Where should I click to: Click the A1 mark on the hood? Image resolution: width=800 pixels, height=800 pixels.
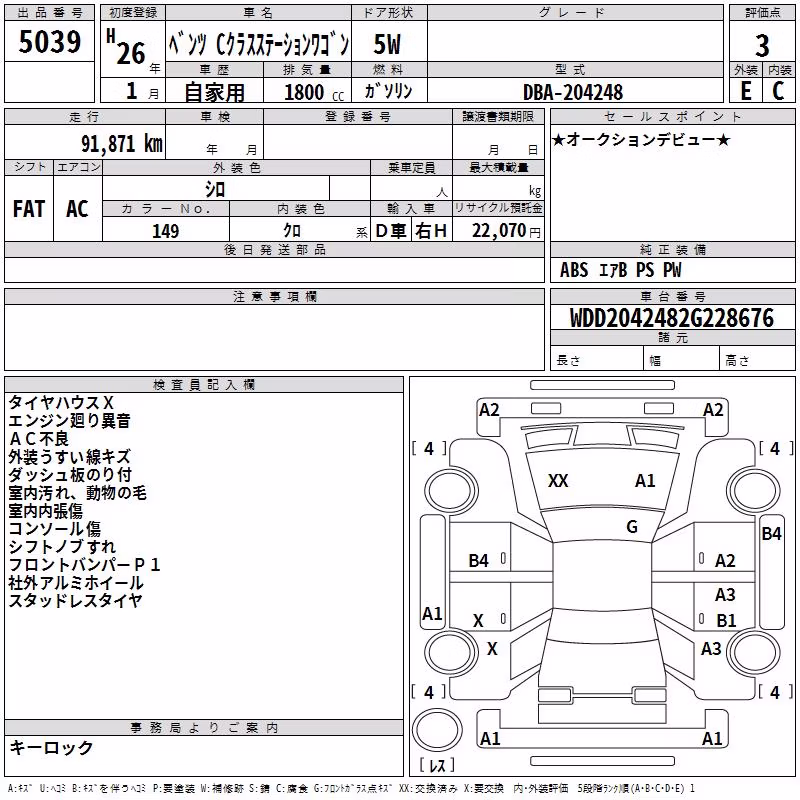point(645,481)
